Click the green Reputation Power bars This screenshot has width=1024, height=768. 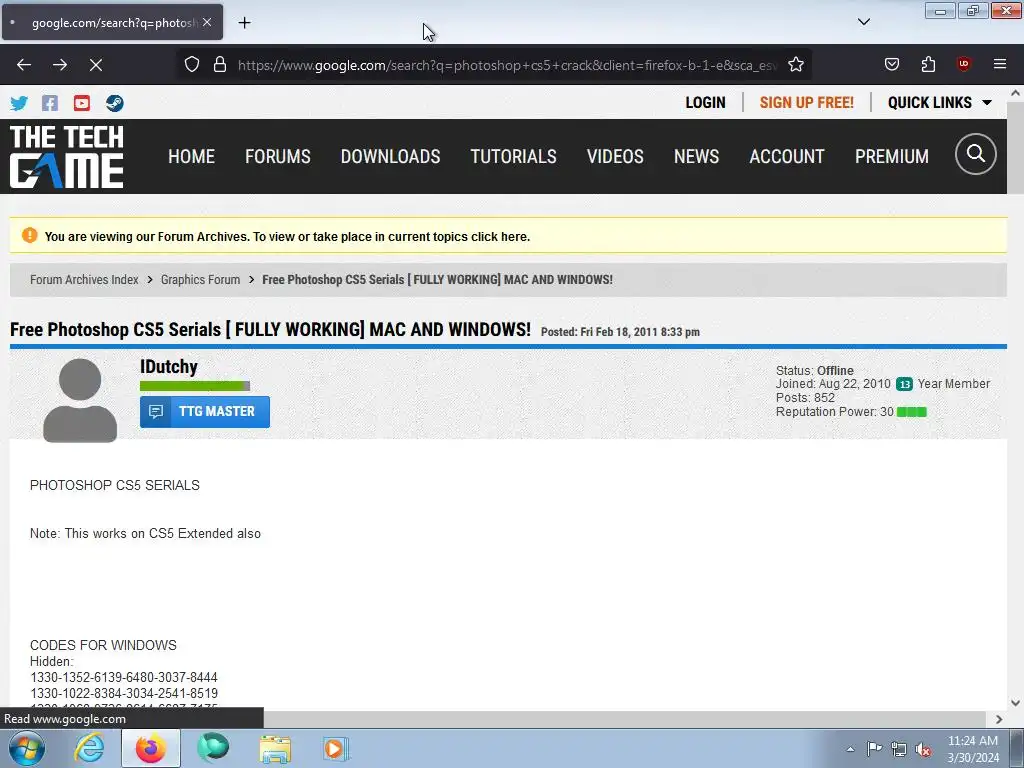(x=912, y=412)
